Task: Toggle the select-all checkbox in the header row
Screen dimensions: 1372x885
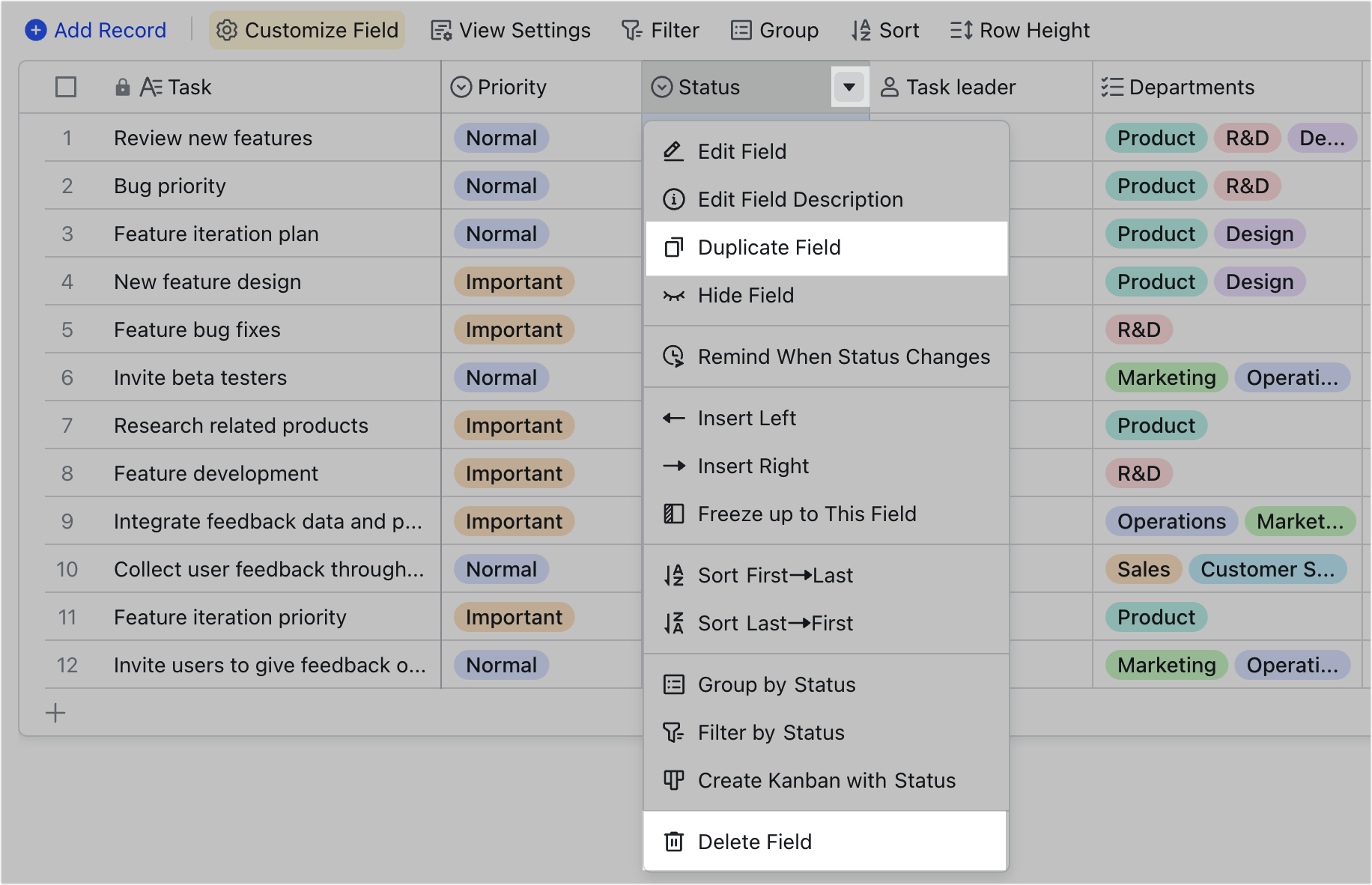Action: point(66,87)
